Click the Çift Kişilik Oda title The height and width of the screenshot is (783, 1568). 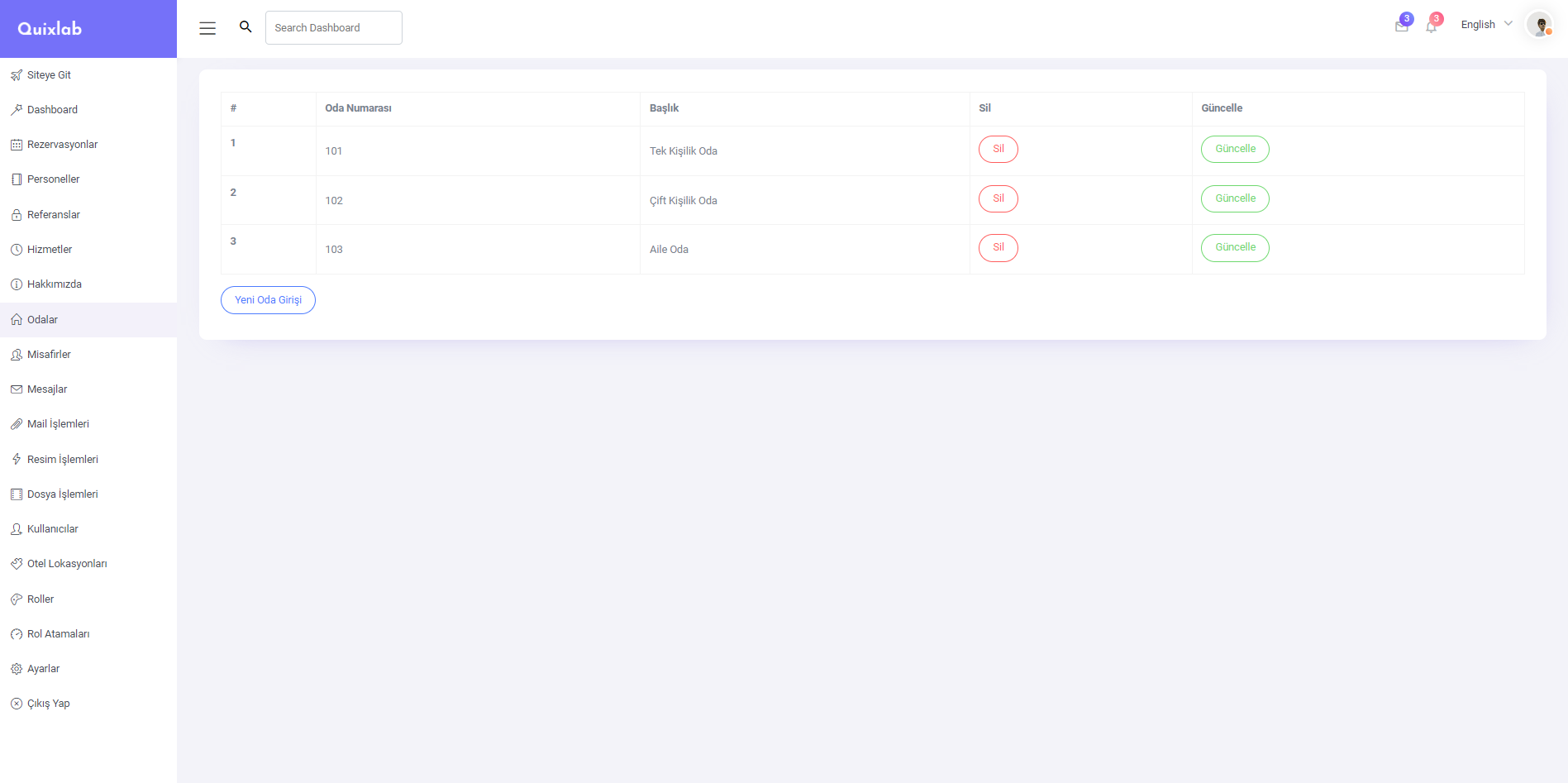(x=684, y=201)
